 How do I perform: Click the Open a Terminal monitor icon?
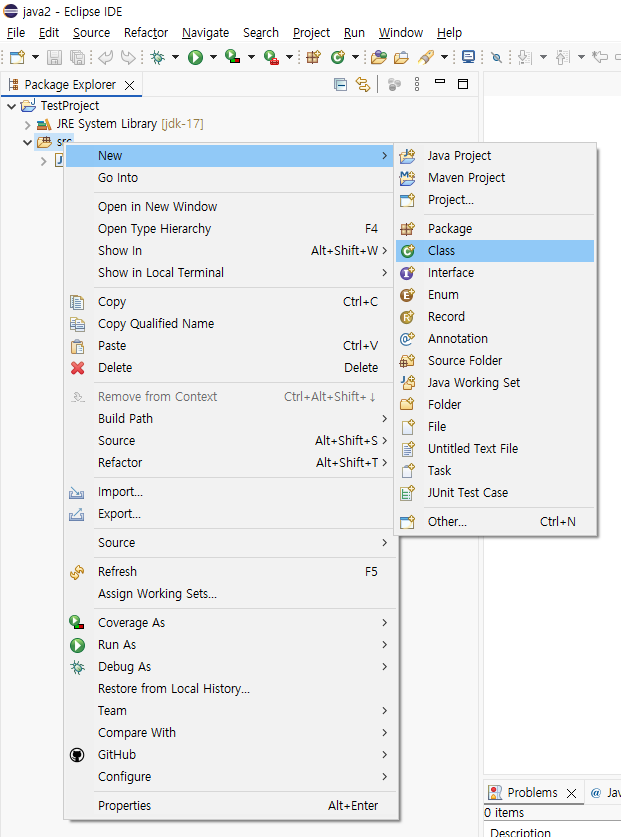point(468,57)
